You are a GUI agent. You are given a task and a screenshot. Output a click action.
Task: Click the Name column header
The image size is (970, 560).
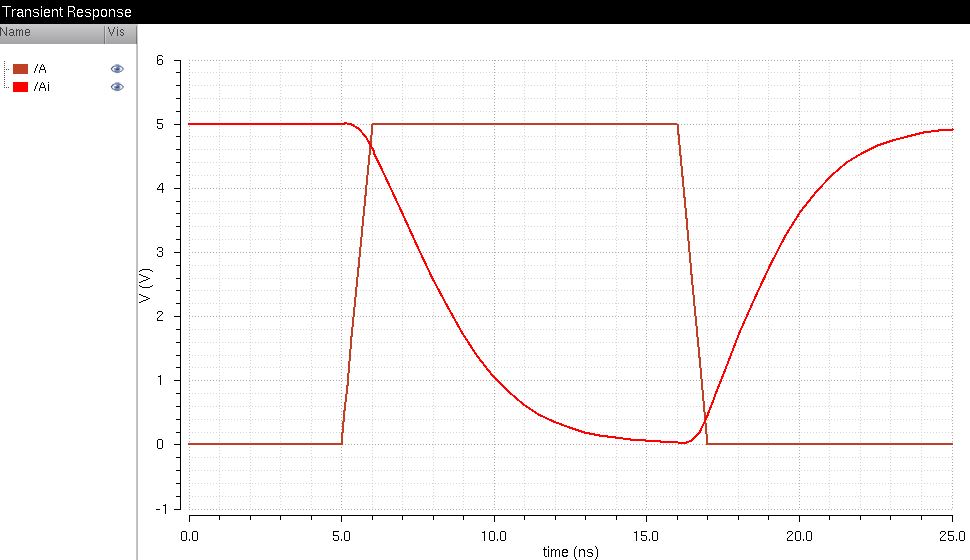coord(52,33)
